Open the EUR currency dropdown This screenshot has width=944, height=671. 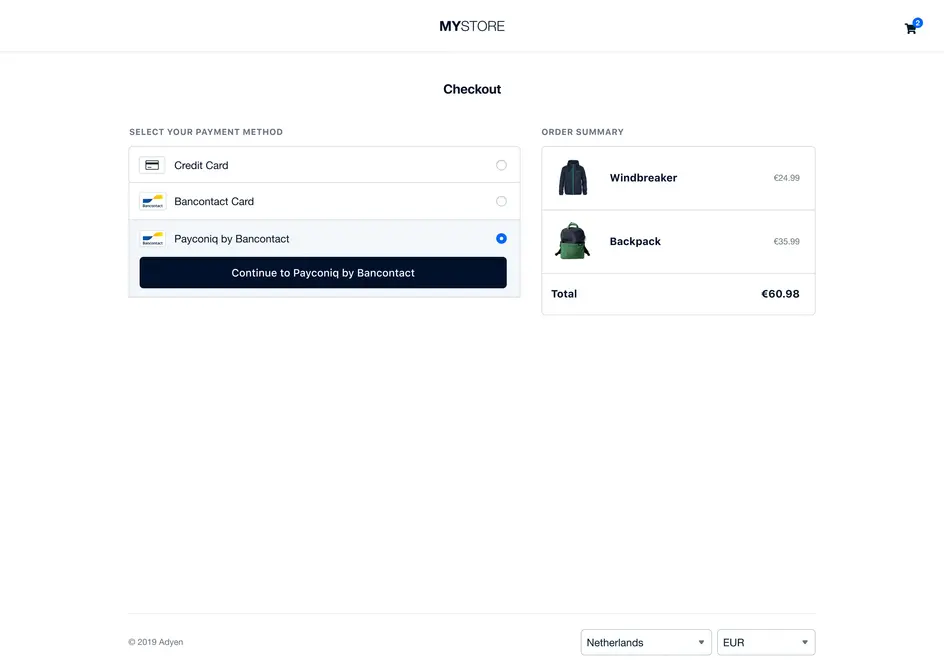click(x=765, y=642)
